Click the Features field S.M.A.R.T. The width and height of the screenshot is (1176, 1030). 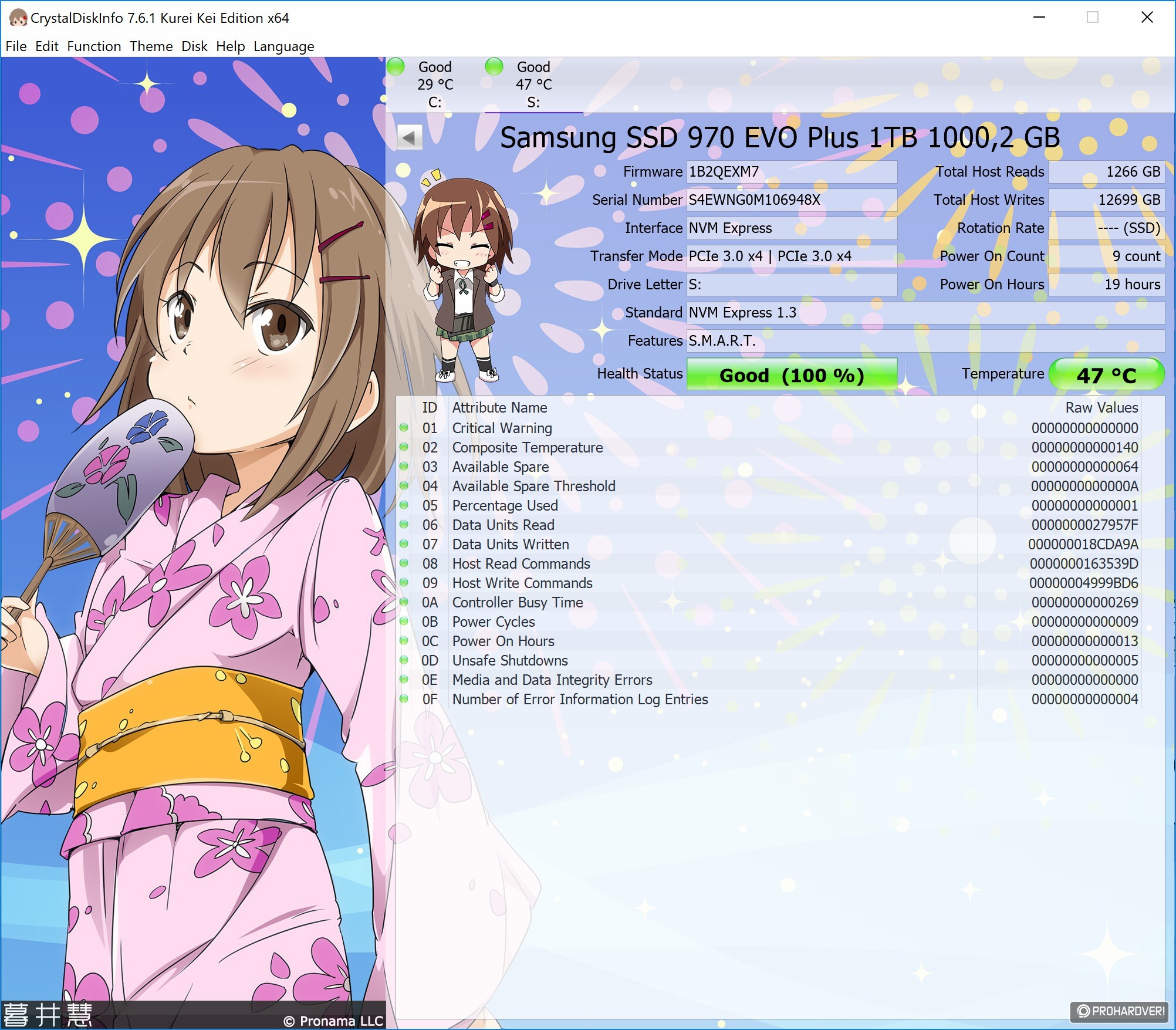(x=925, y=341)
